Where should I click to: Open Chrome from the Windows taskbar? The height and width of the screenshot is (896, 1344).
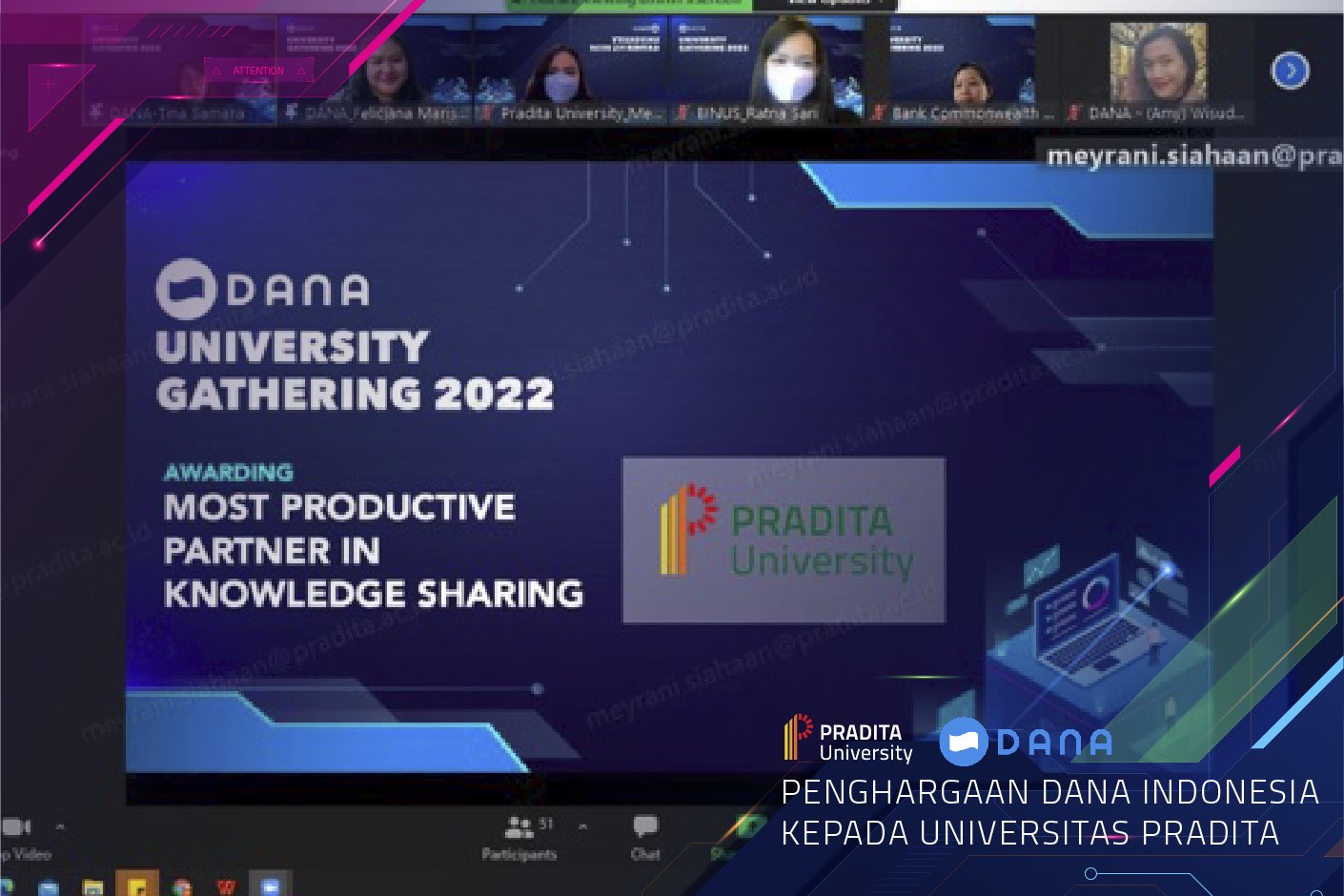tap(182, 887)
